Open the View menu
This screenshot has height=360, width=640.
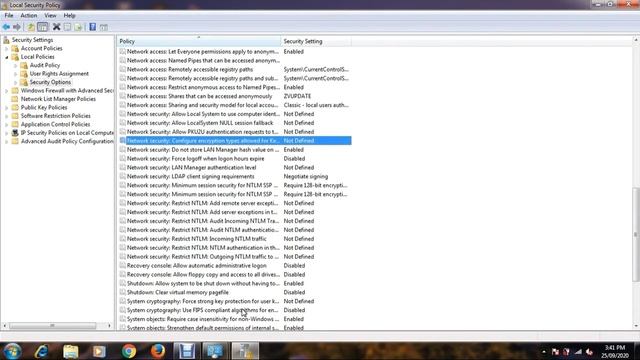[50, 16]
